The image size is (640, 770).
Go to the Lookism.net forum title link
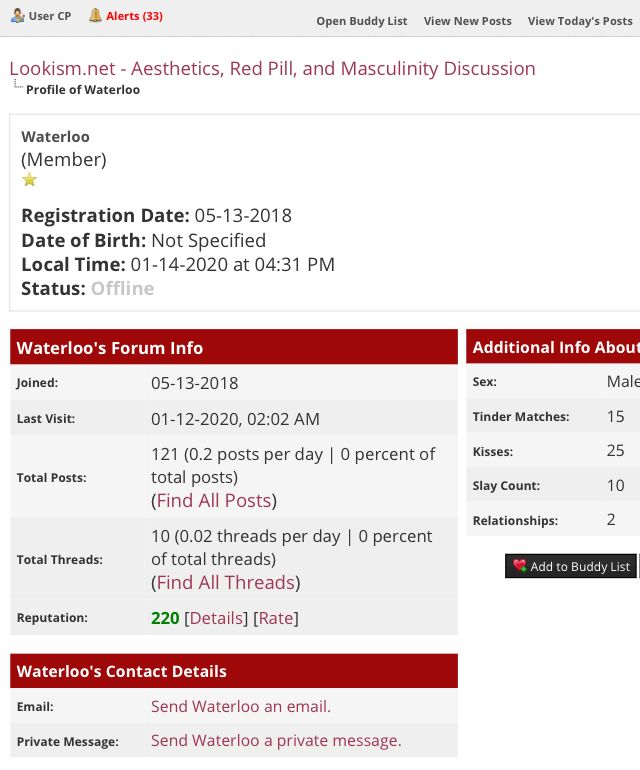pos(272,68)
